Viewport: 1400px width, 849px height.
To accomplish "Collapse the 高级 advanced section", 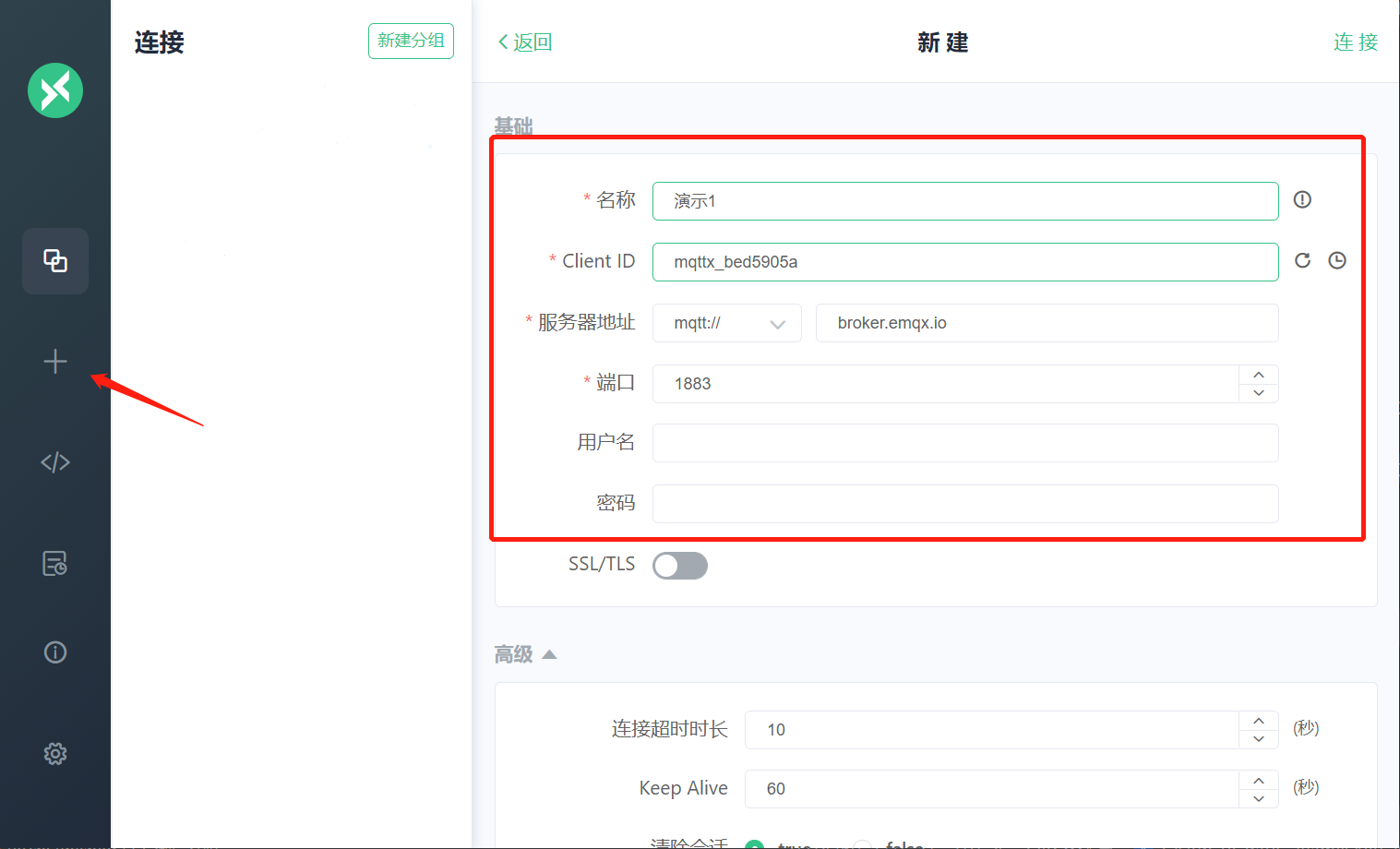I will (549, 654).
